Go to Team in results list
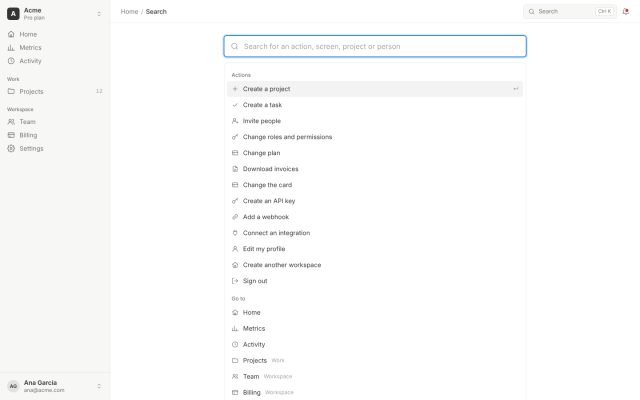The image size is (640, 400). (375, 376)
